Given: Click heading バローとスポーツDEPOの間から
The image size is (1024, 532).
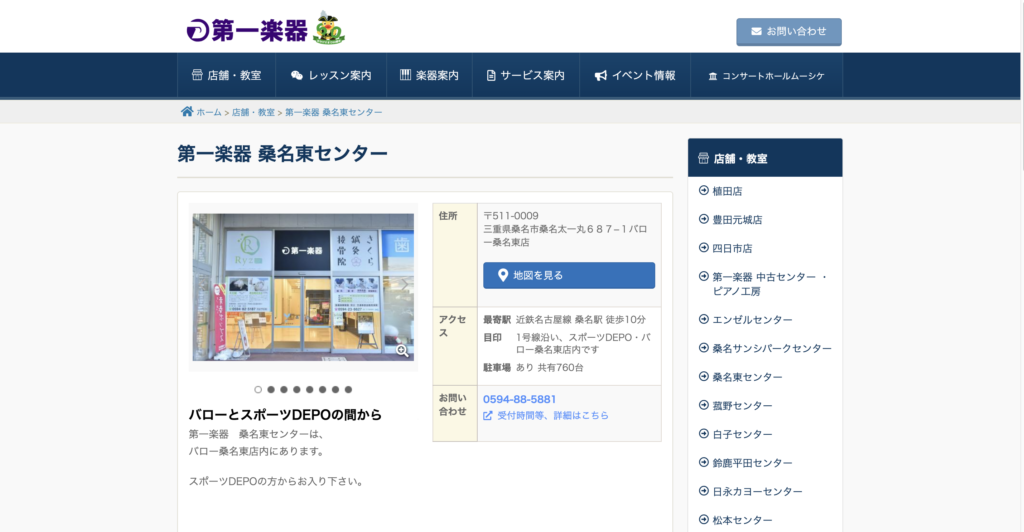Looking at the screenshot, I should click(x=285, y=415).
